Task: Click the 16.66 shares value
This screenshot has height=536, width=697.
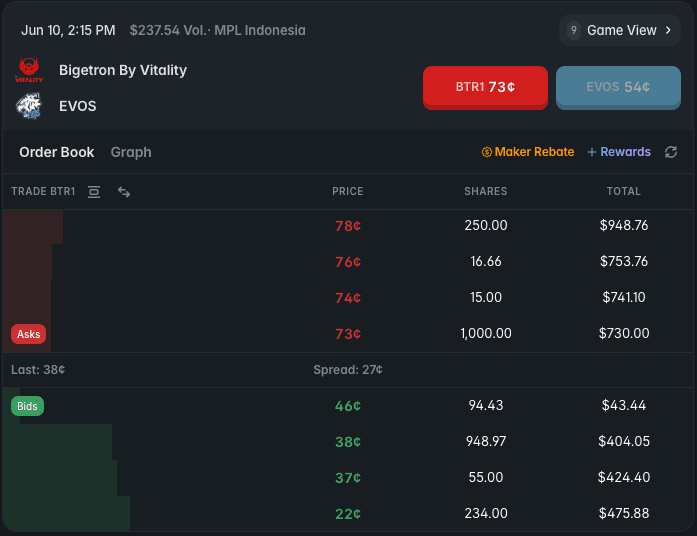Action: [x=486, y=261]
